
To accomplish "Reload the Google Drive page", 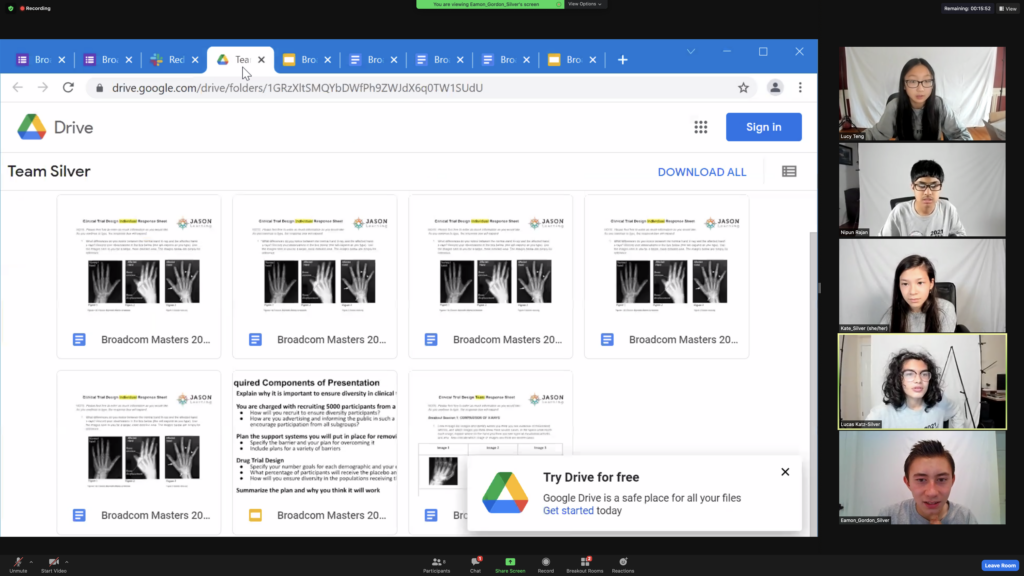I will 69,88.
